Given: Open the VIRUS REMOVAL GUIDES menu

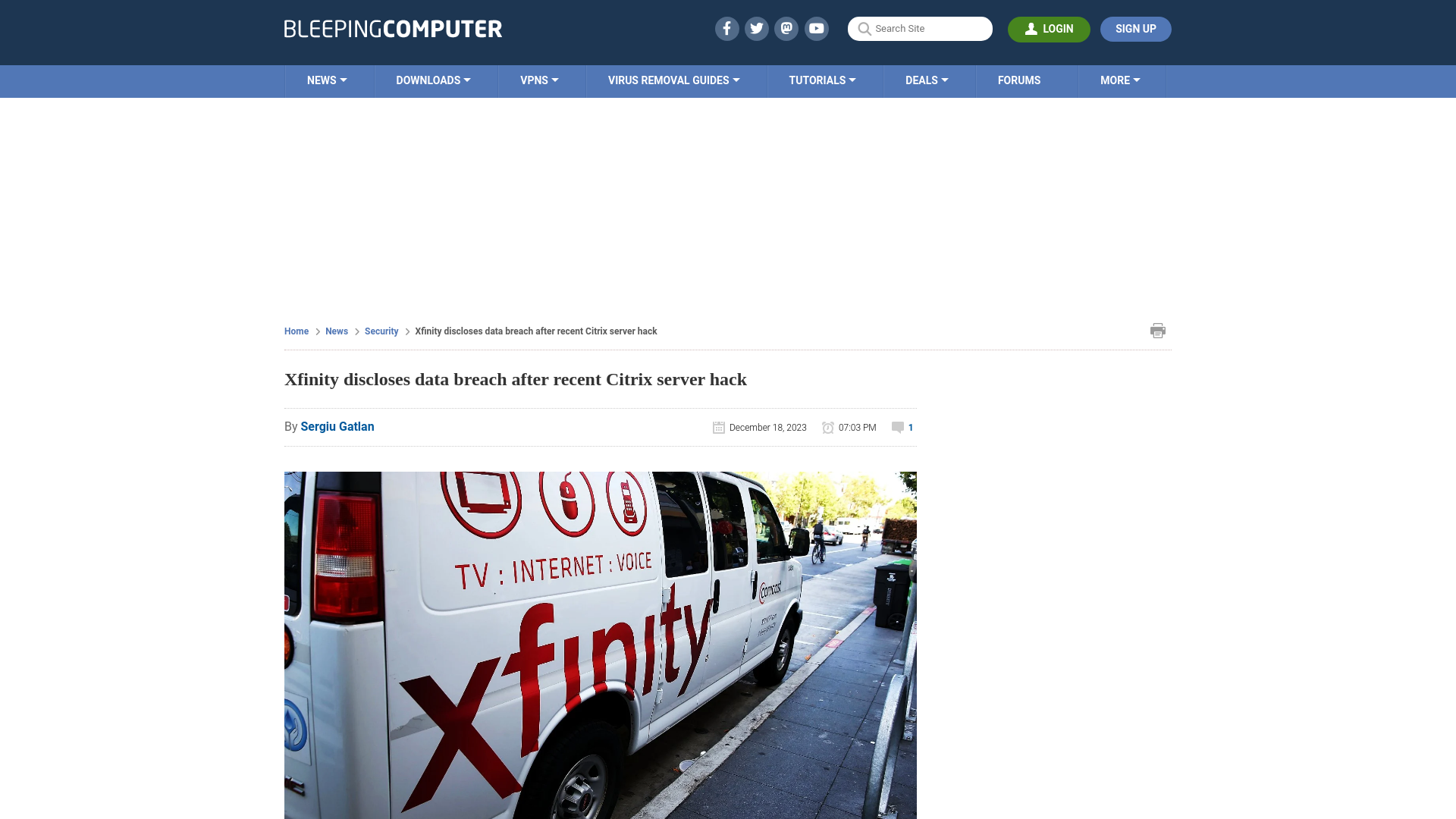Looking at the screenshot, I should [673, 80].
